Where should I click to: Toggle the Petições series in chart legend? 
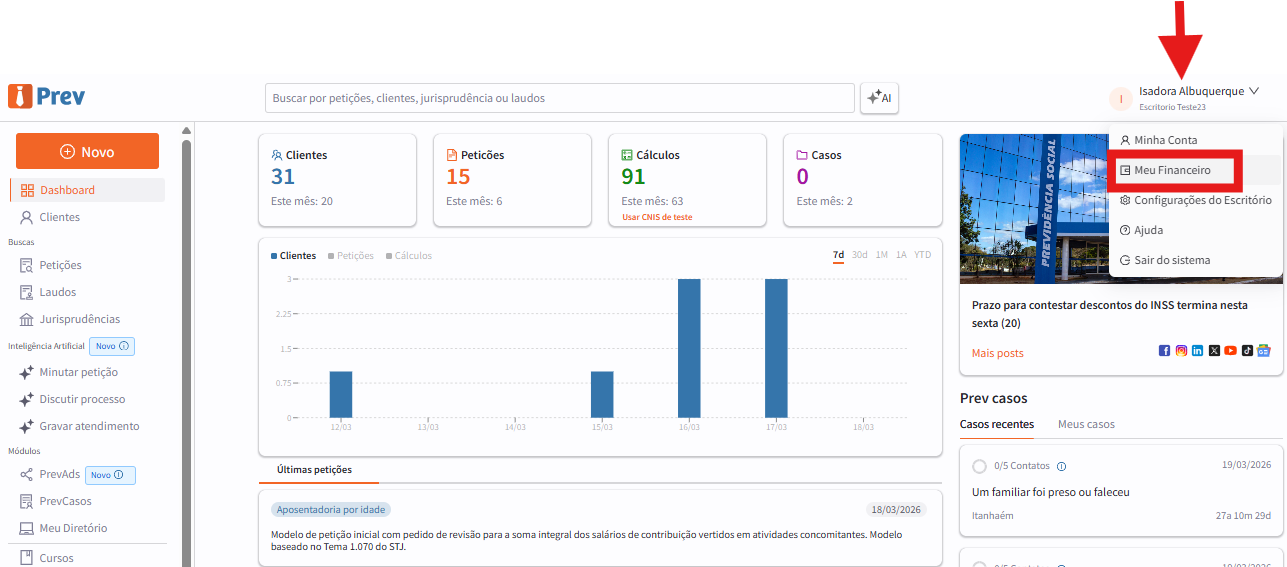[x=351, y=255]
